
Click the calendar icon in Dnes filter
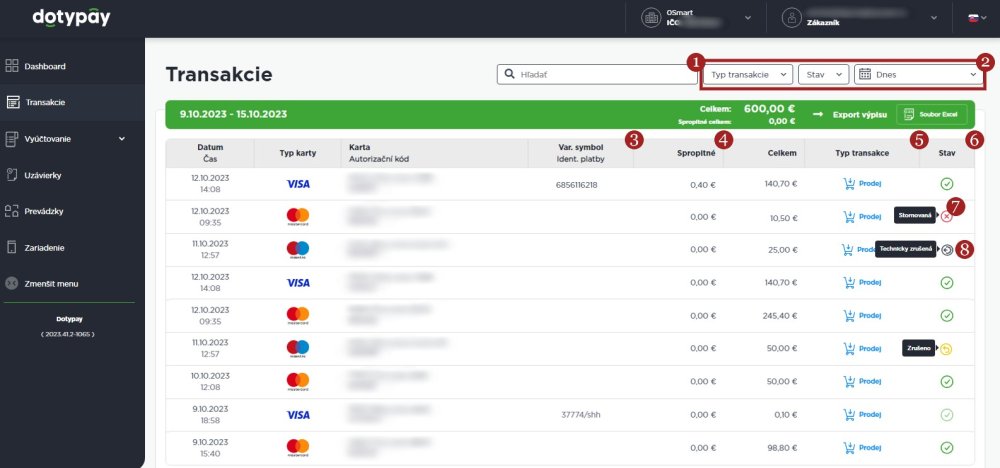(x=865, y=74)
